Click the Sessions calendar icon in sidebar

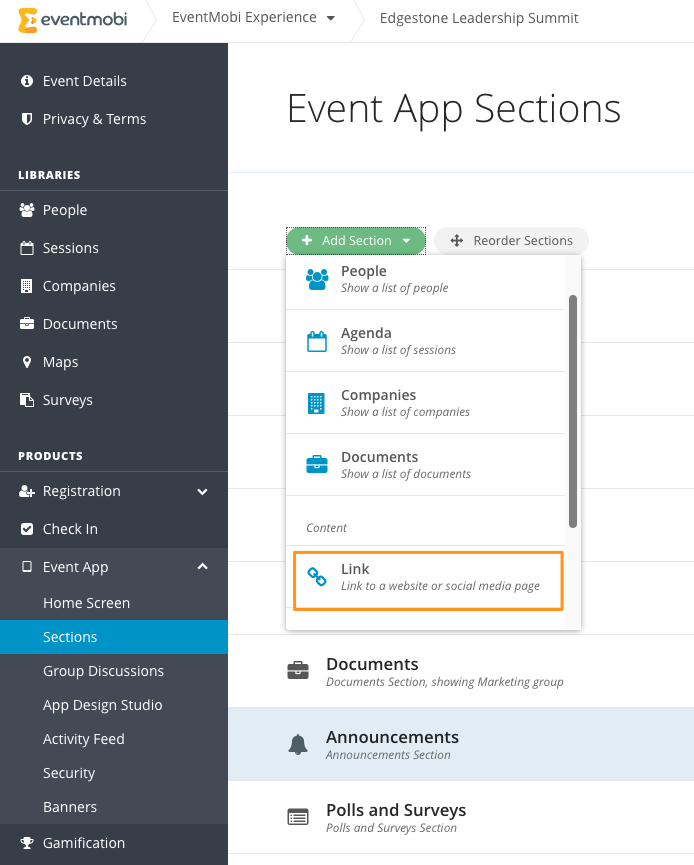[26, 248]
